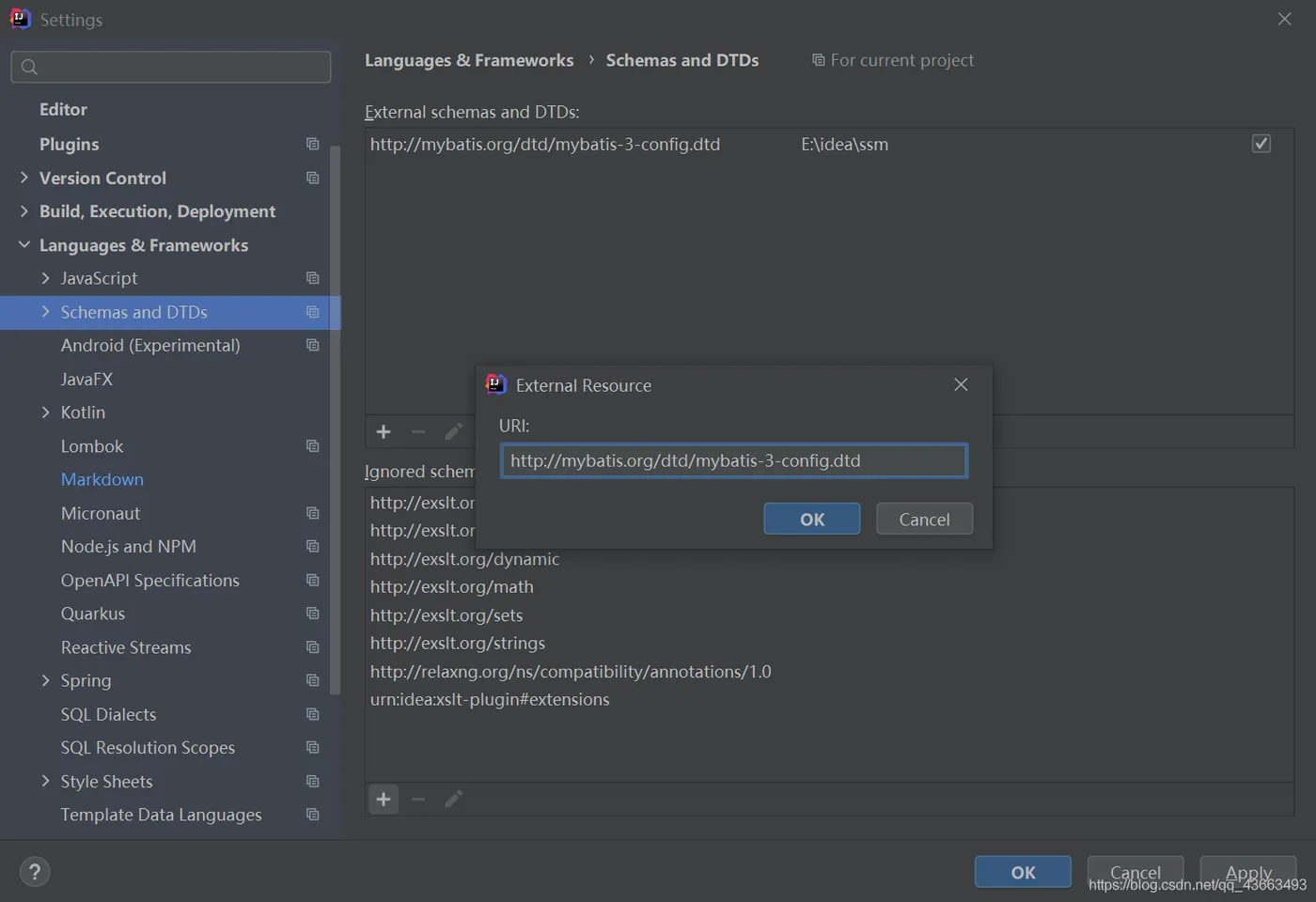This screenshot has width=1316, height=902.
Task: Click the edit pencil under Ignored schemas list
Action: click(453, 800)
